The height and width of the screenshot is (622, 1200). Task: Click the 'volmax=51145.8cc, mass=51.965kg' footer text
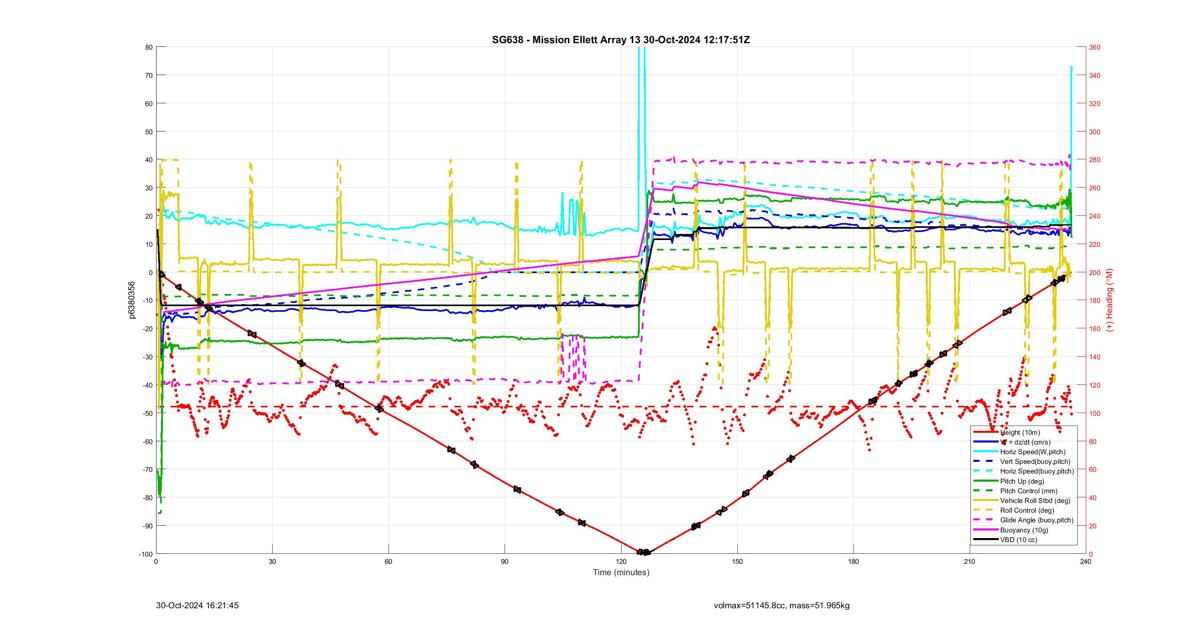tap(781, 605)
